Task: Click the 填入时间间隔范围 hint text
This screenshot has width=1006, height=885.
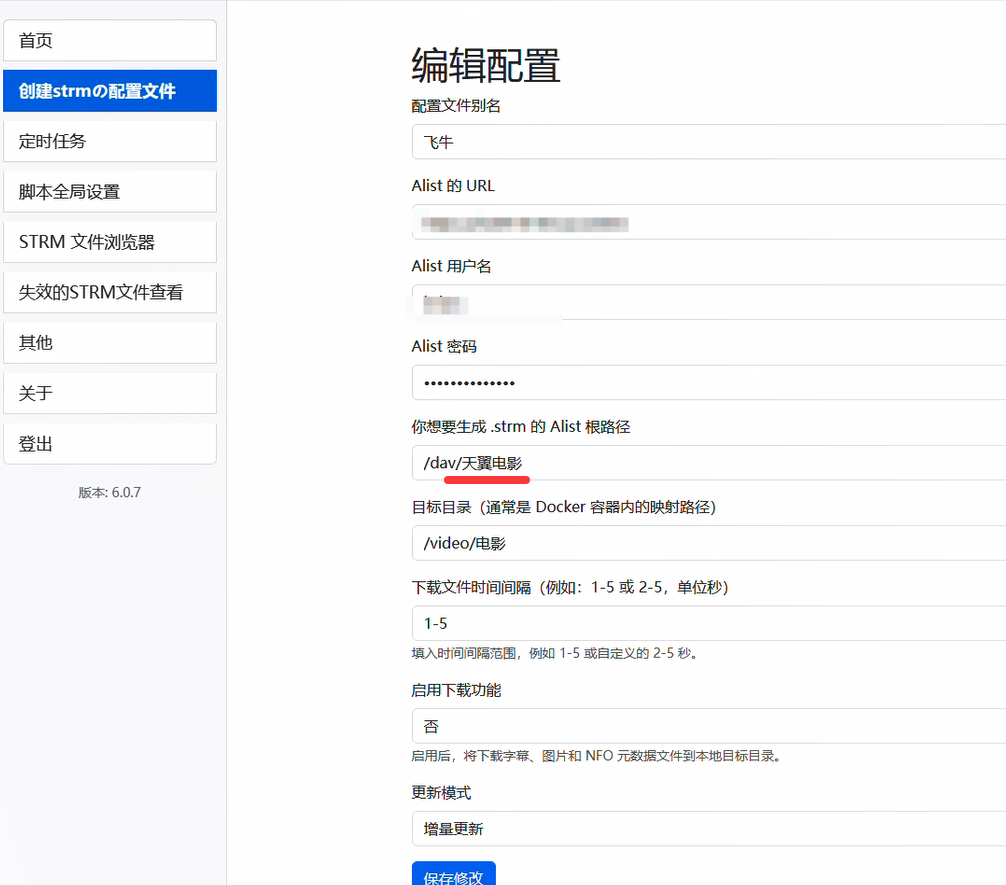Action: (x=554, y=653)
